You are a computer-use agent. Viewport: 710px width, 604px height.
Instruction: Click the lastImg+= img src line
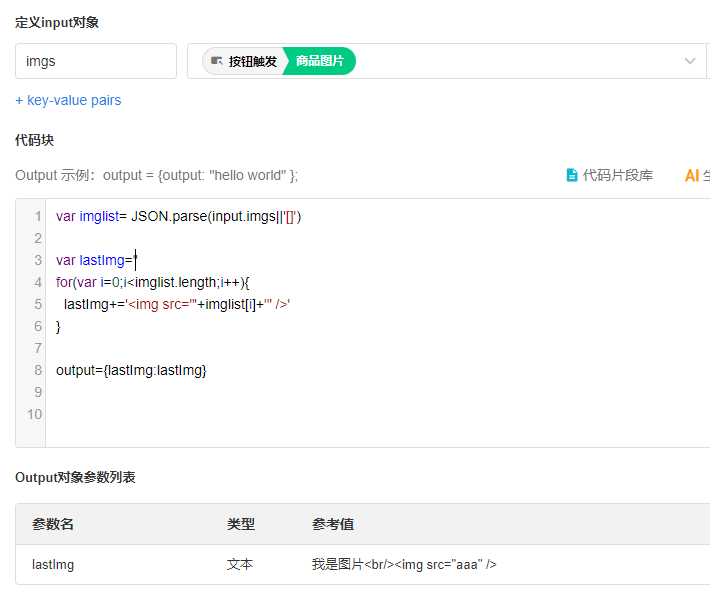click(x=176, y=304)
